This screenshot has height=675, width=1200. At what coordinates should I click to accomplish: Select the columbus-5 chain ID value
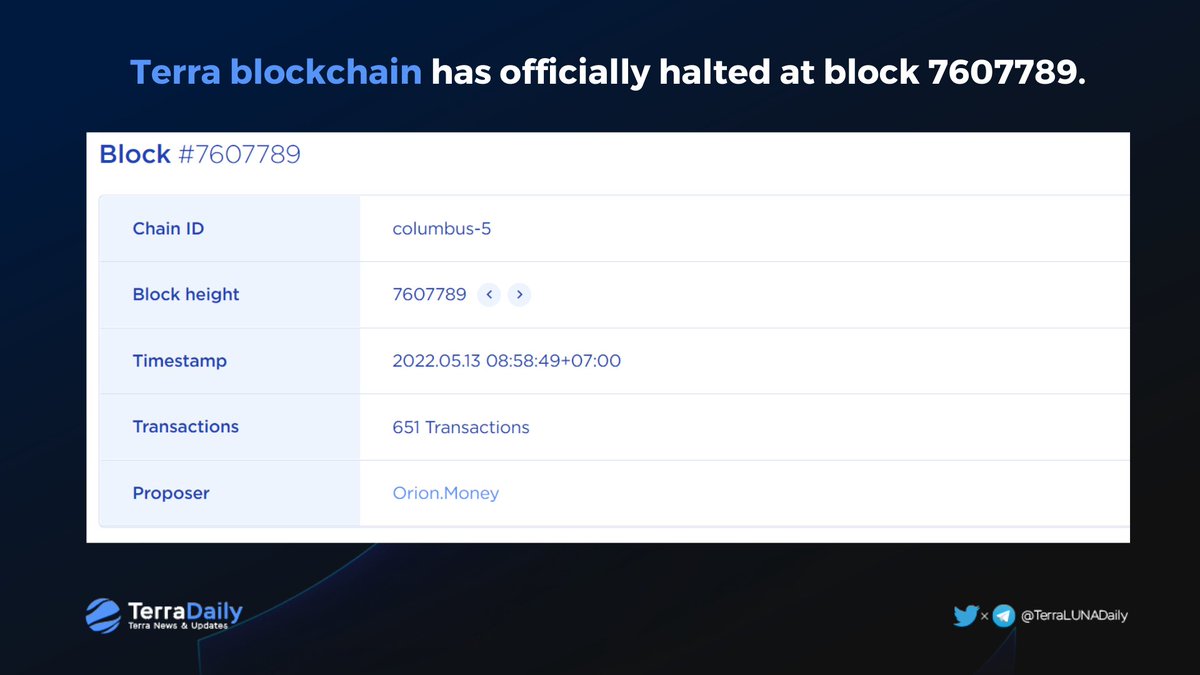pos(442,229)
